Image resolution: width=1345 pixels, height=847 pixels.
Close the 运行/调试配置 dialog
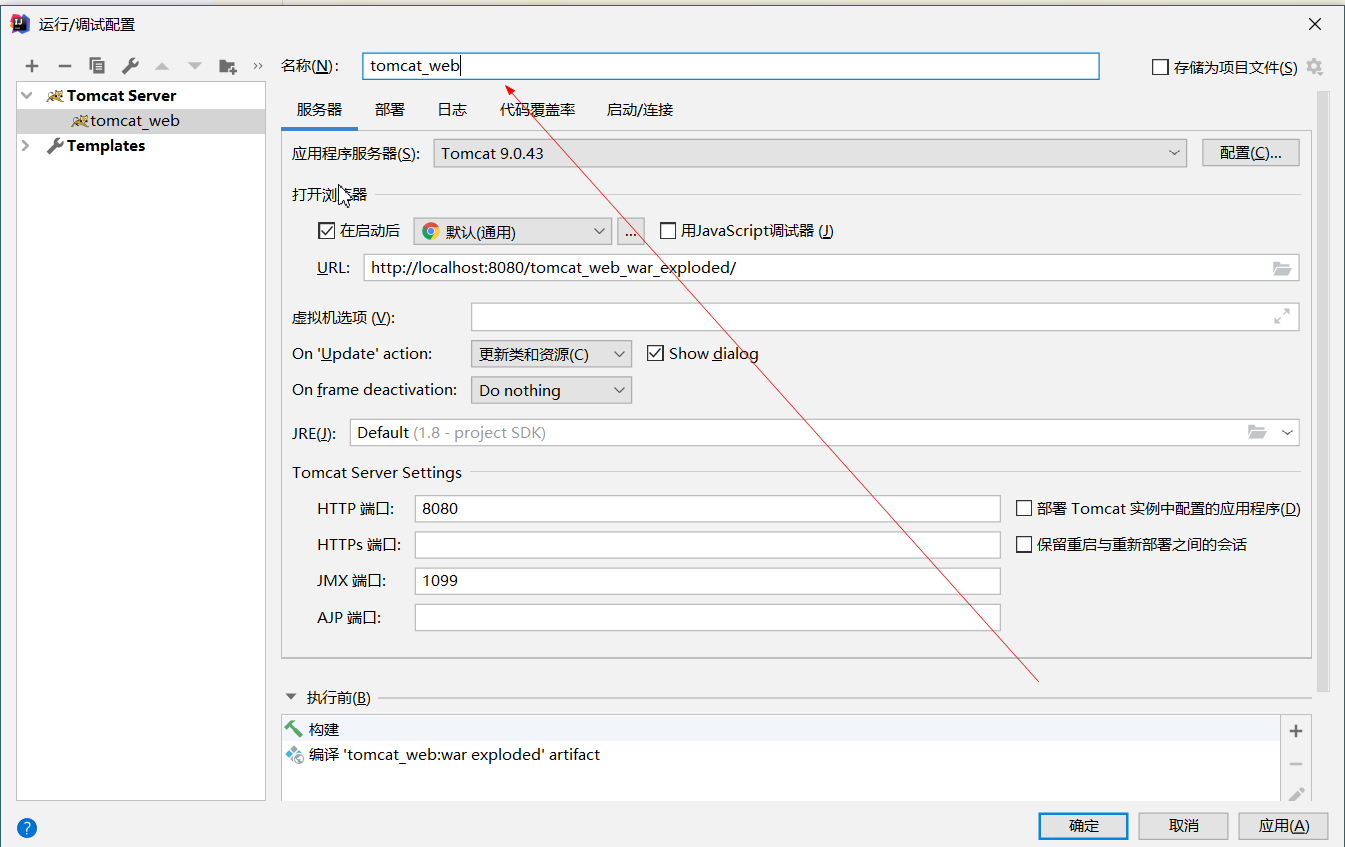point(1314,23)
